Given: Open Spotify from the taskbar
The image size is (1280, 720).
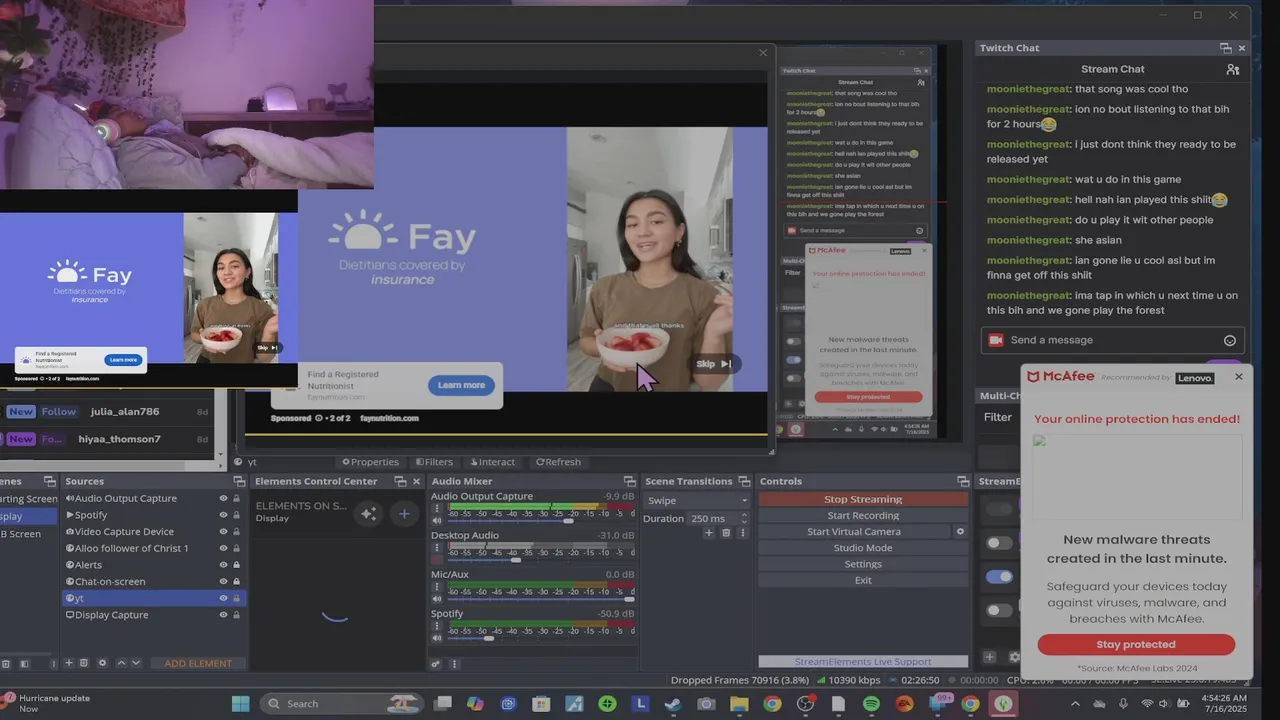Looking at the screenshot, I should coord(871,704).
